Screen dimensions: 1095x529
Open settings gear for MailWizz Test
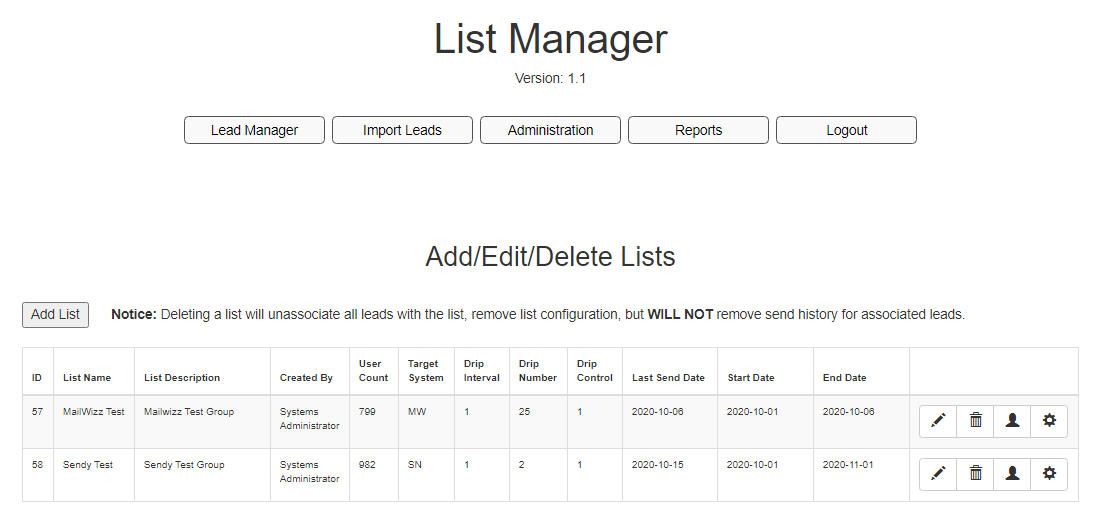coord(1049,421)
